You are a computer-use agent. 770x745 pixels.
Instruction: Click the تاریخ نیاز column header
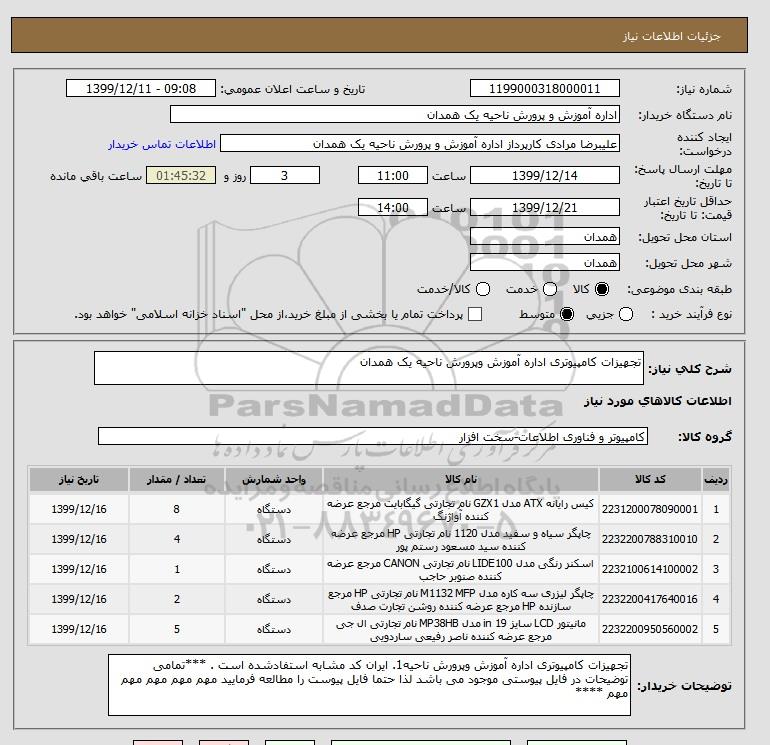coord(79,479)
